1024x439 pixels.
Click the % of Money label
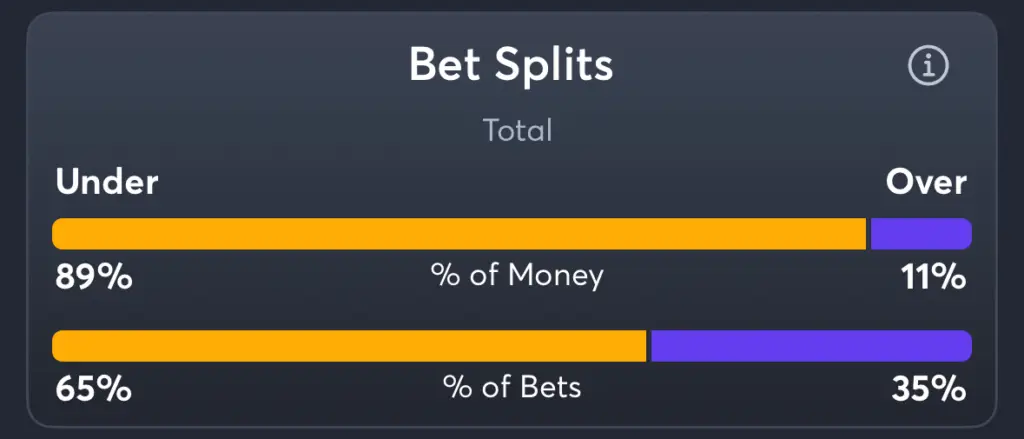point(517,276)
